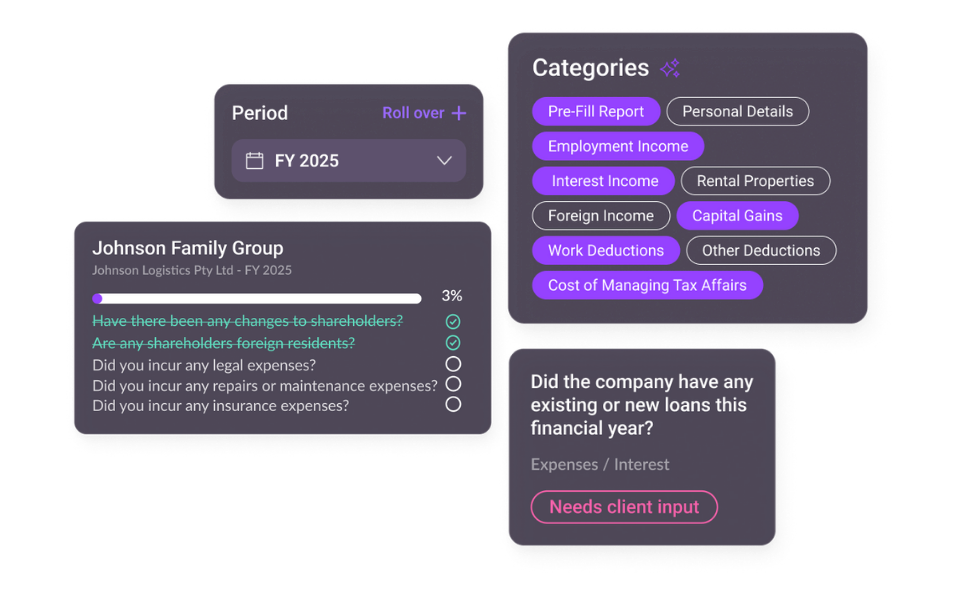This screenshot has width=960, height=600.
Task: Select the Cost of Managing Tax Affairs category
Action: pos(647,285)
